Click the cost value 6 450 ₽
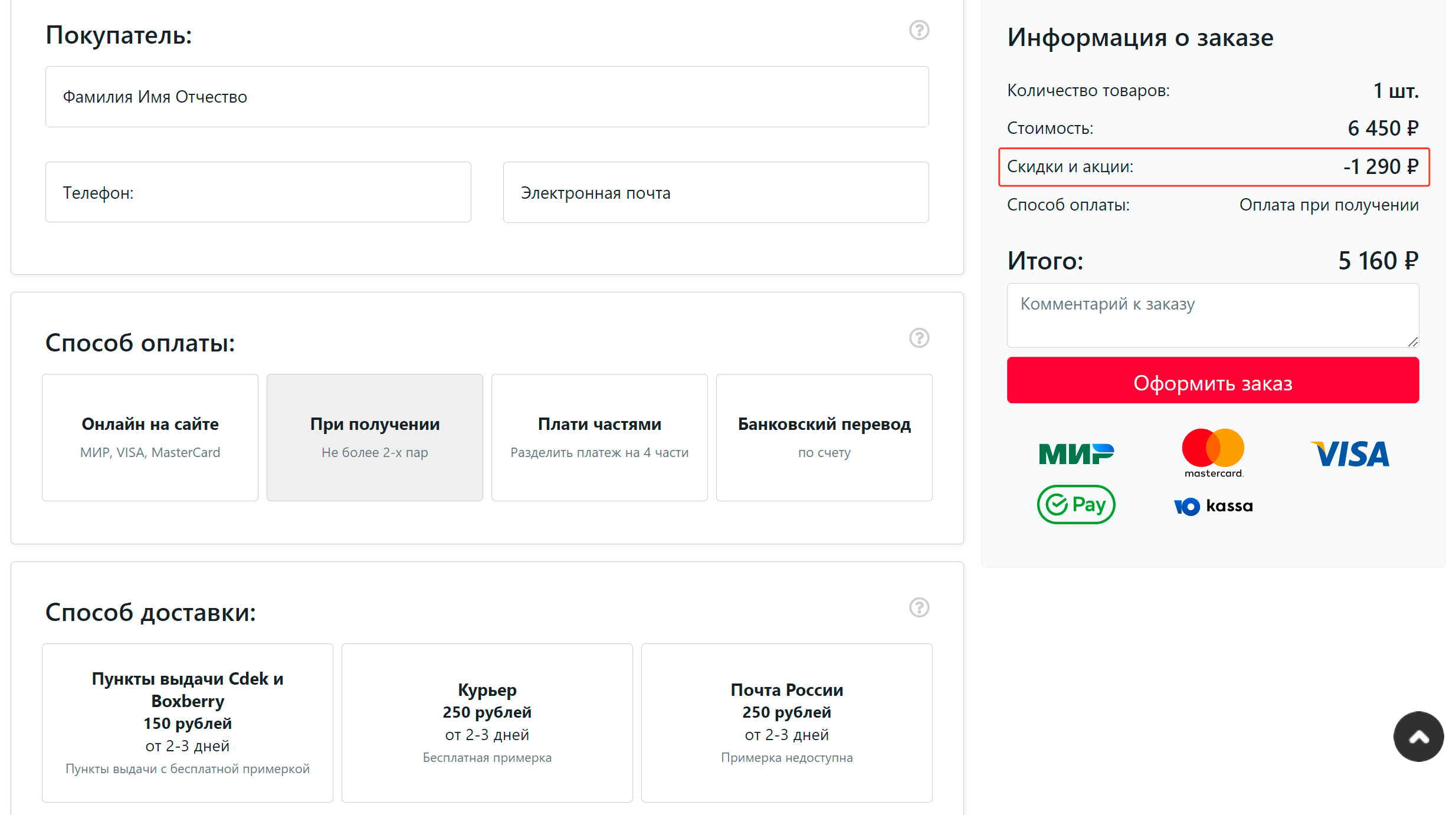1456x815 pixels. 1383,128
